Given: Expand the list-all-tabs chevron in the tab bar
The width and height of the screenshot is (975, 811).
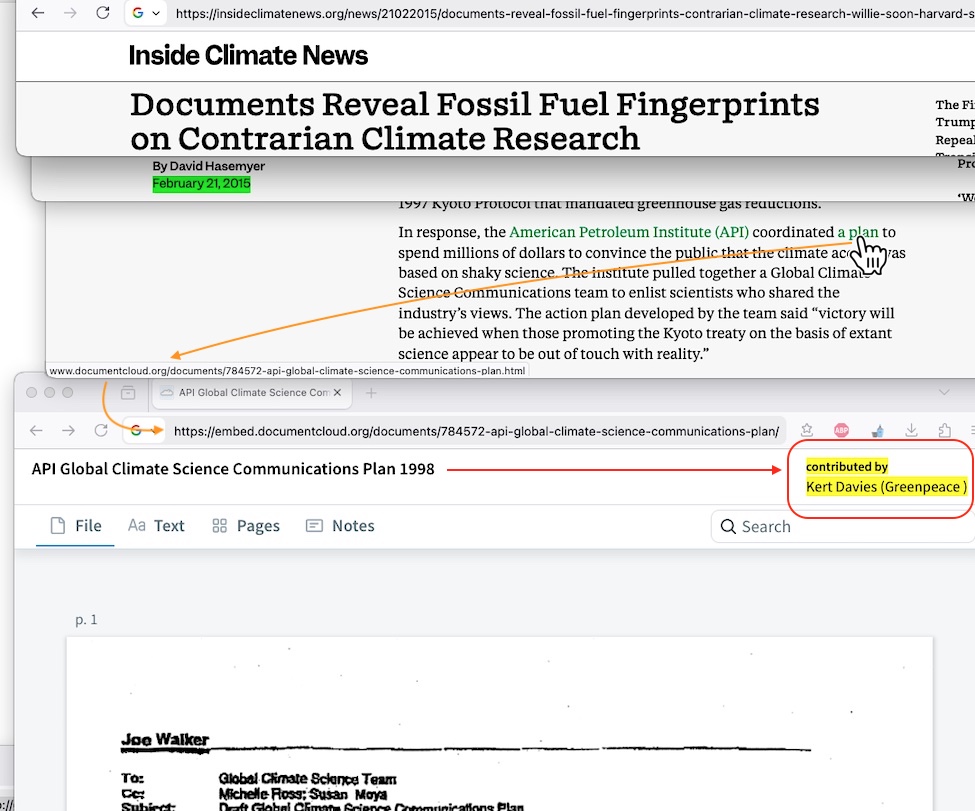Looking at the screenshot, I should point(944,393).
